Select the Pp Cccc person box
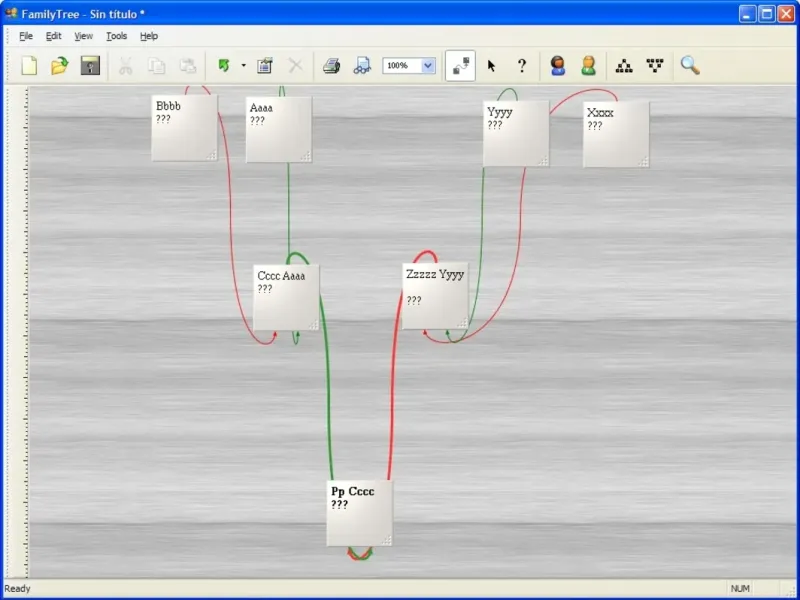 pyautogui.click(x=360, y=513)
